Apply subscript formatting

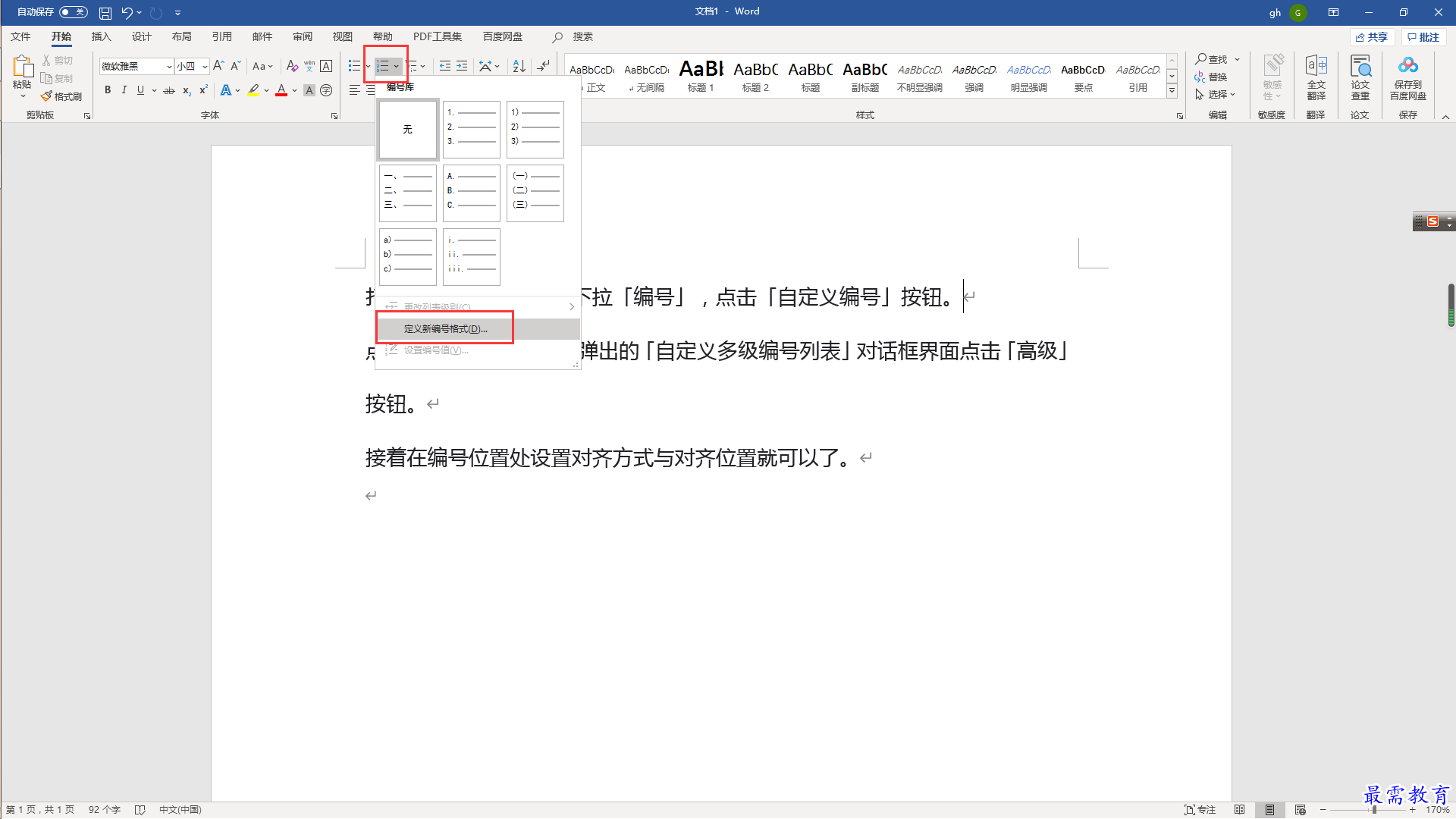click(x=187, y=89)
